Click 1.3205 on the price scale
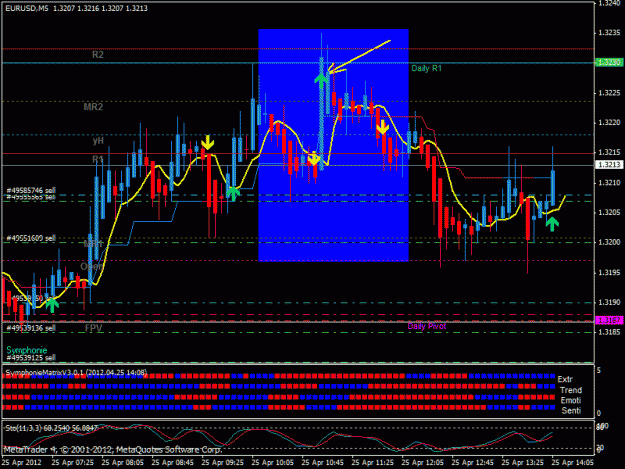 609,212
